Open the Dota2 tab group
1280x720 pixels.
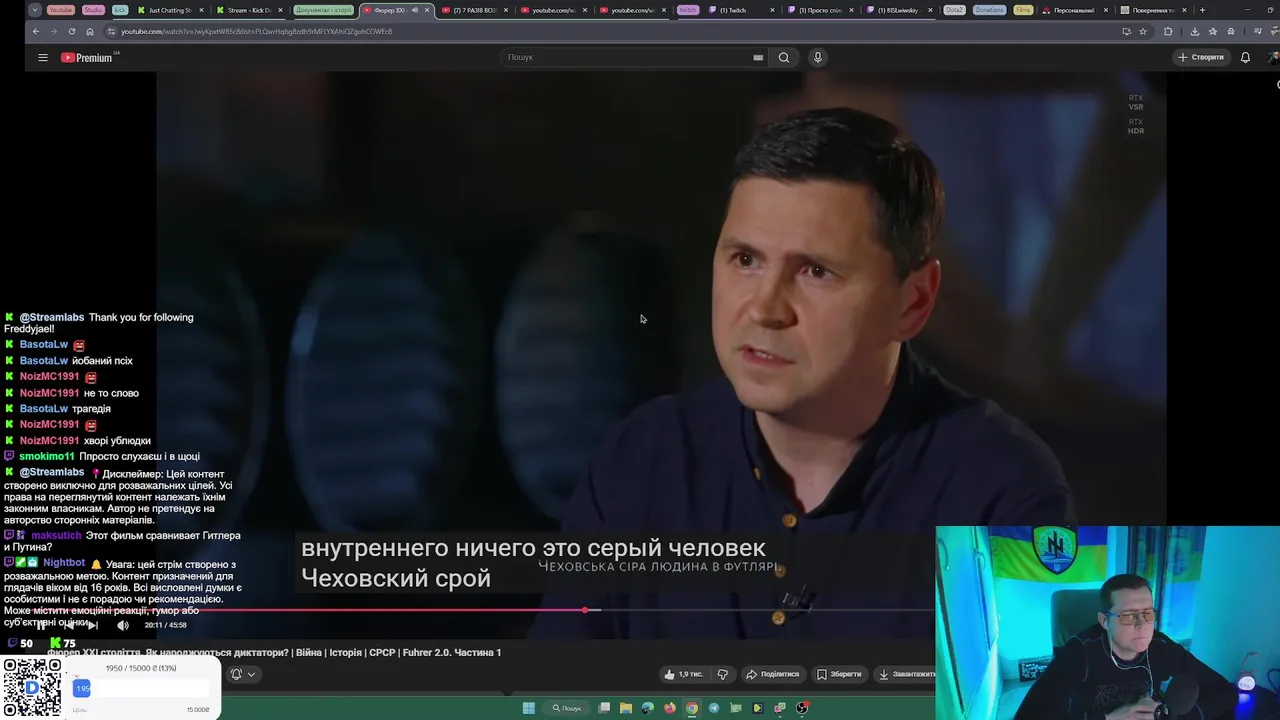(x=954, y=10)
